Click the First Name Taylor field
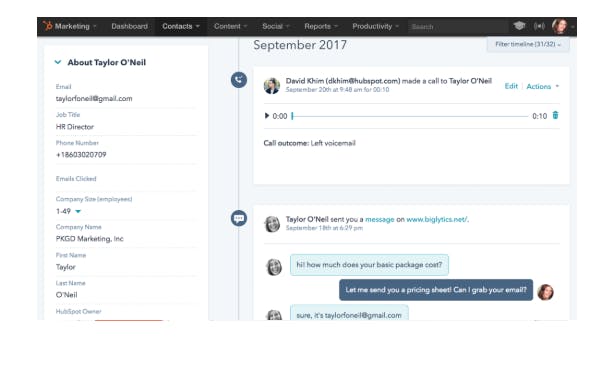 125,267
